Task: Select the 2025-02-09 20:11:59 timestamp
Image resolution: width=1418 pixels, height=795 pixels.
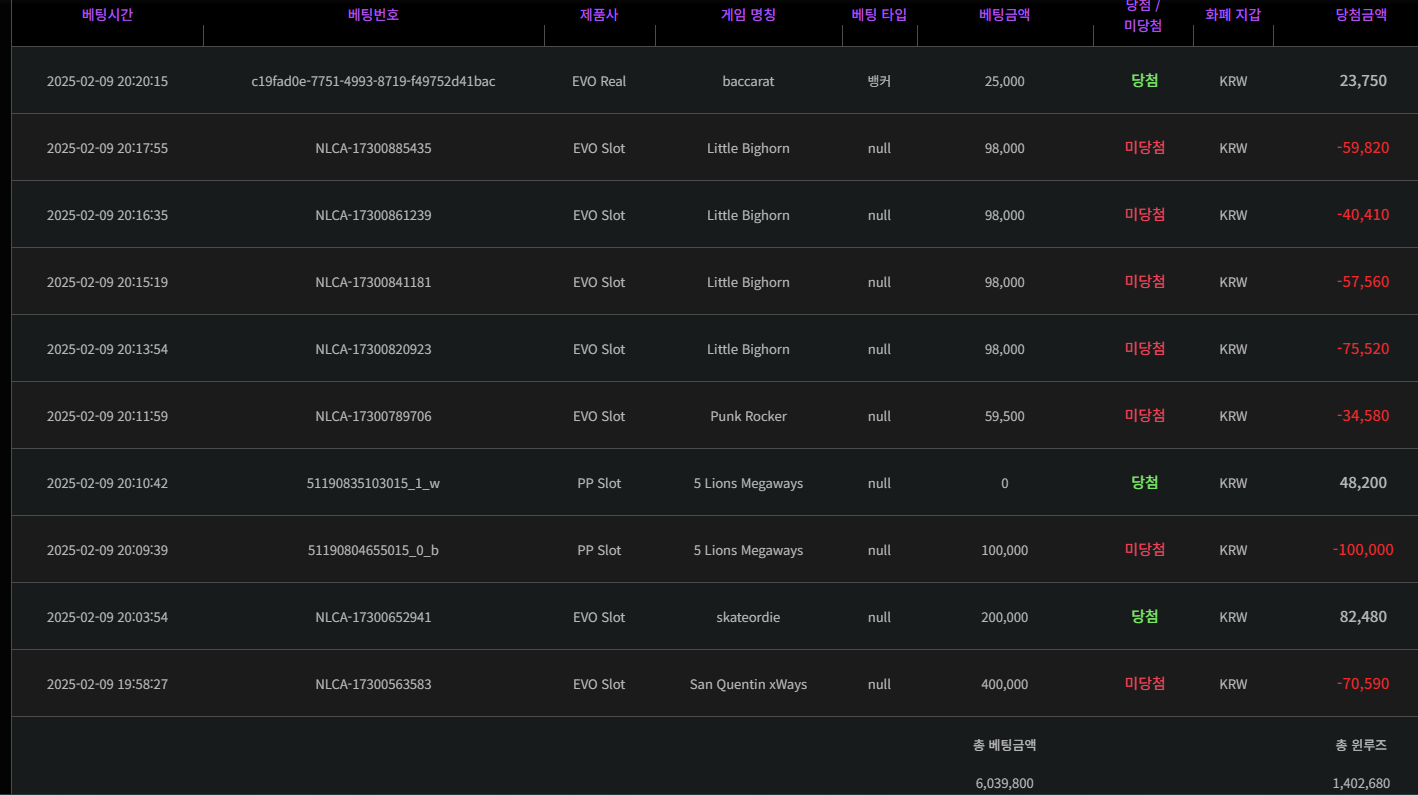Action: point(107,416)
